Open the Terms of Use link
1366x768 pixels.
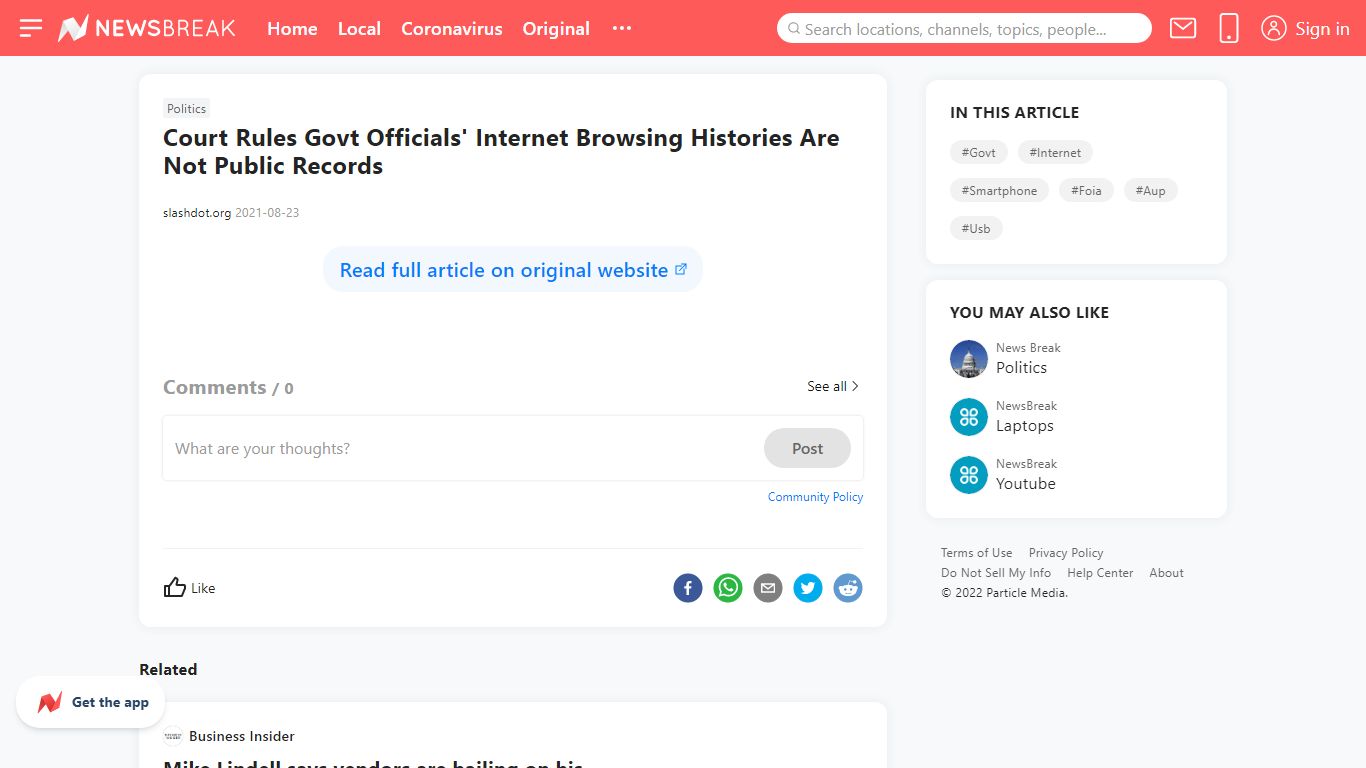[976, 552]
